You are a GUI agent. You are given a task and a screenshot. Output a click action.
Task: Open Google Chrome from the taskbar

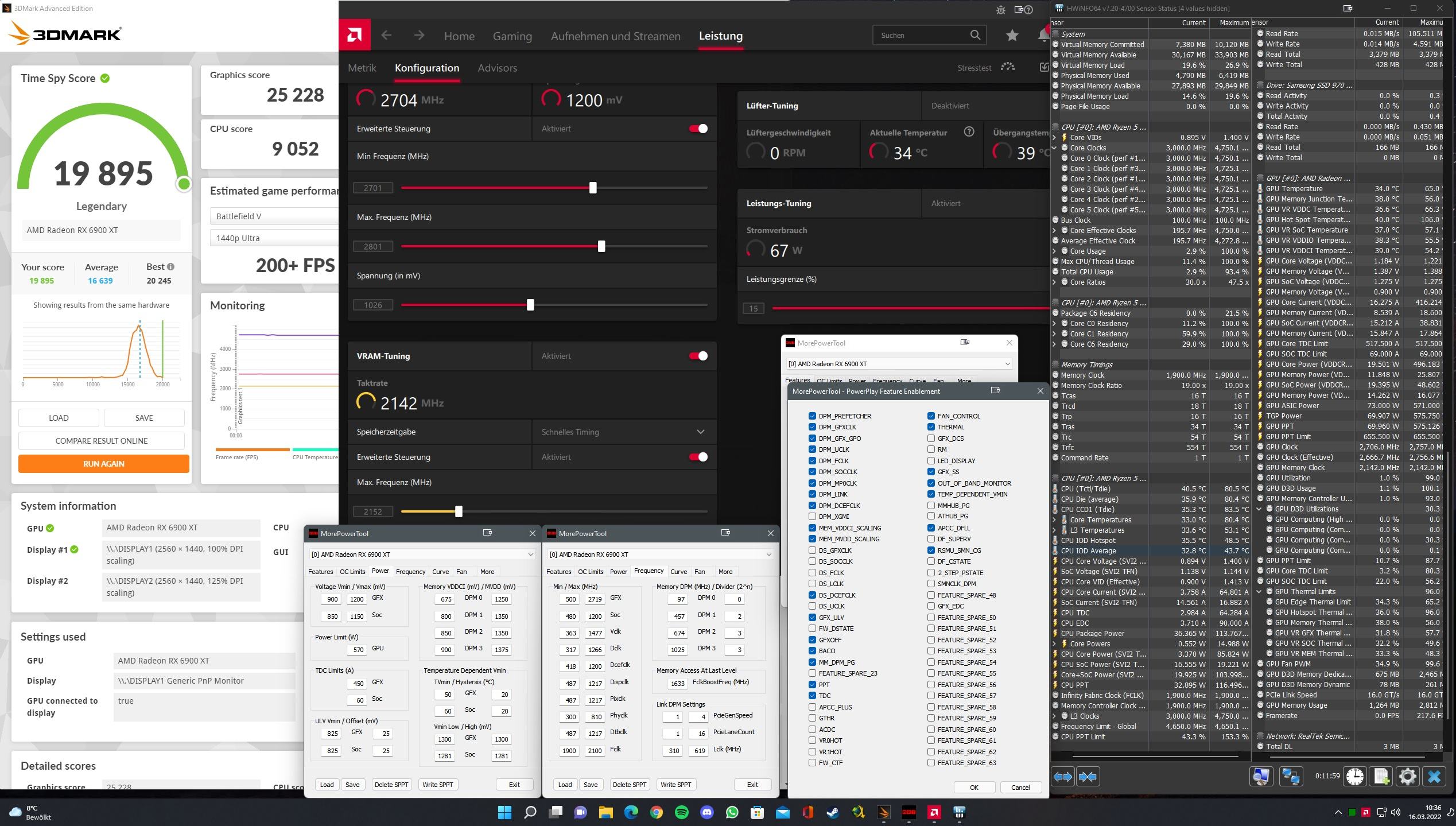657,812
